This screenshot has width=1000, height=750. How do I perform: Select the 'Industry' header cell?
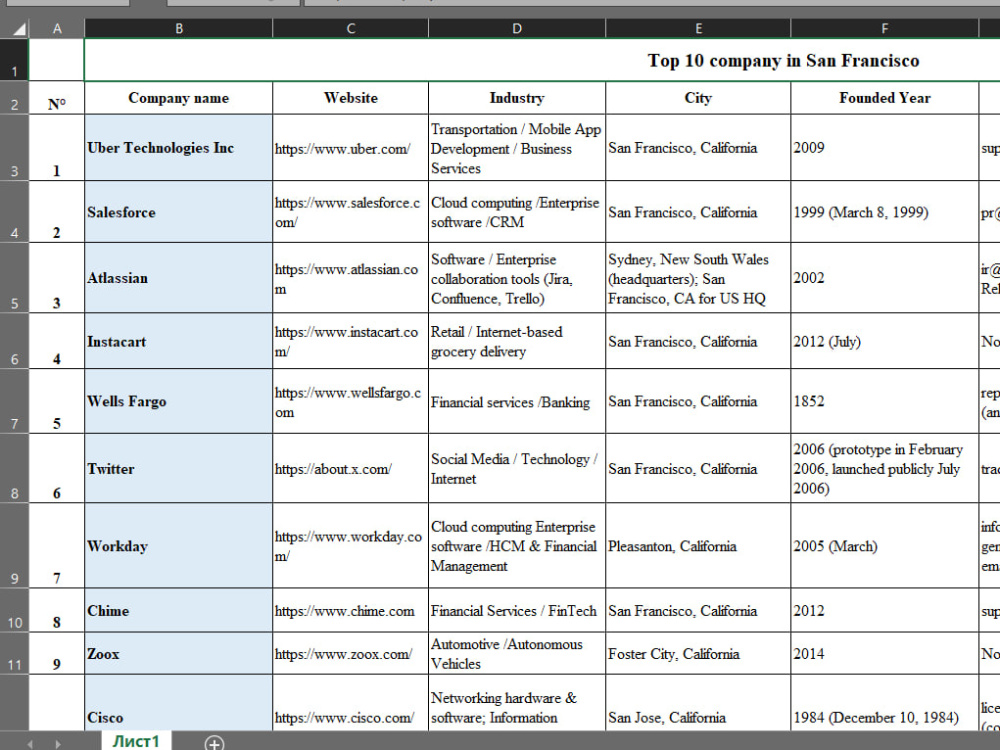[x=517, y=98]
